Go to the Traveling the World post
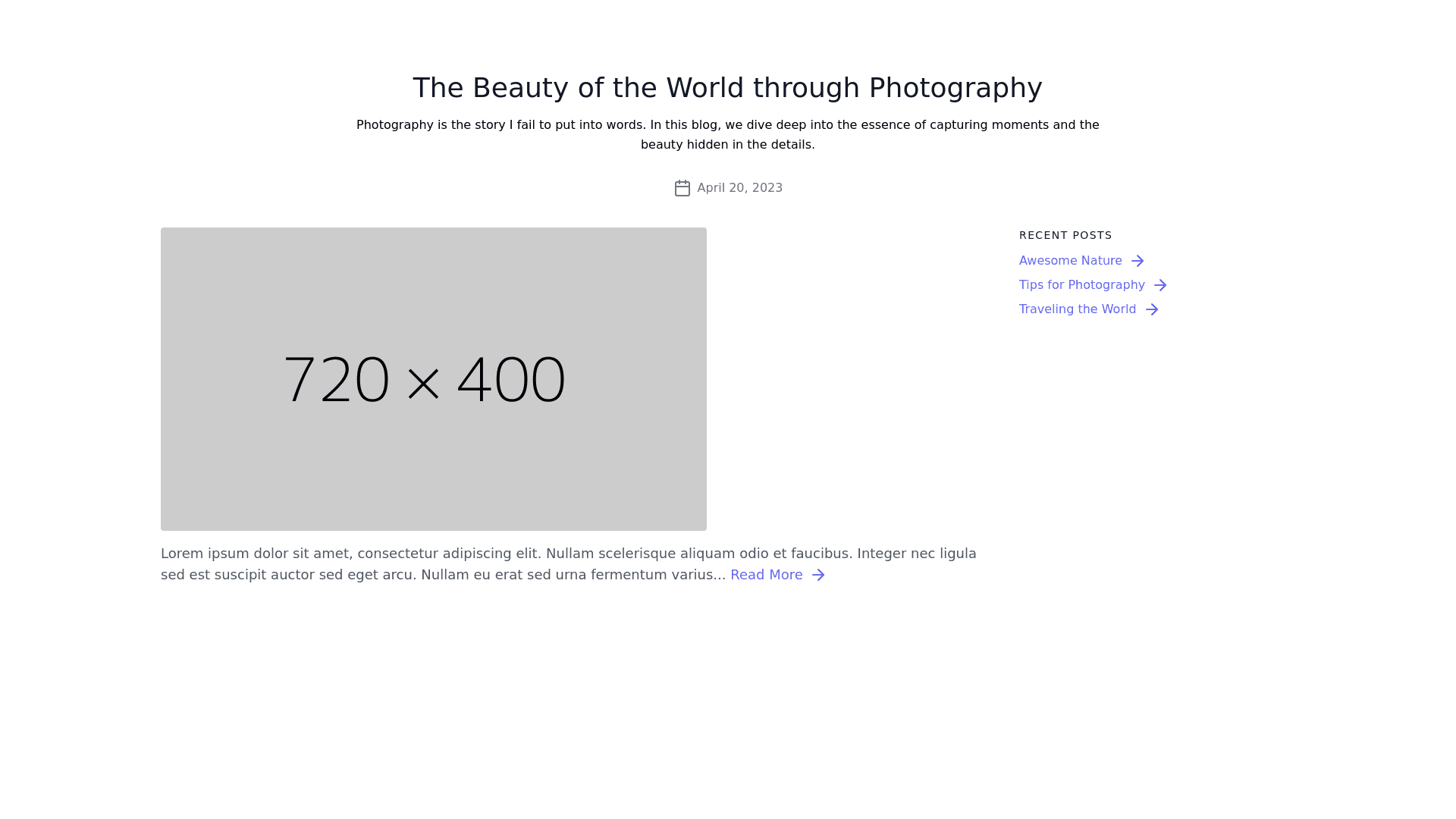This screenshot has width=1456, height=819. pyautogui.click(x=1077, y=309)
